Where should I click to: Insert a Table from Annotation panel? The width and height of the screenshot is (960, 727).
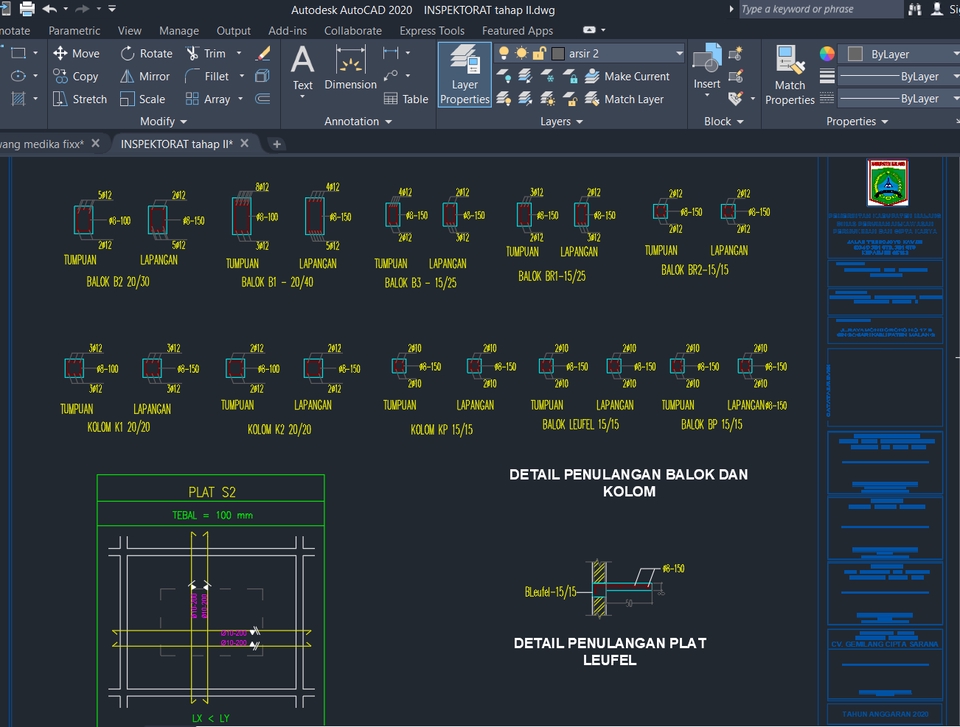405,99
